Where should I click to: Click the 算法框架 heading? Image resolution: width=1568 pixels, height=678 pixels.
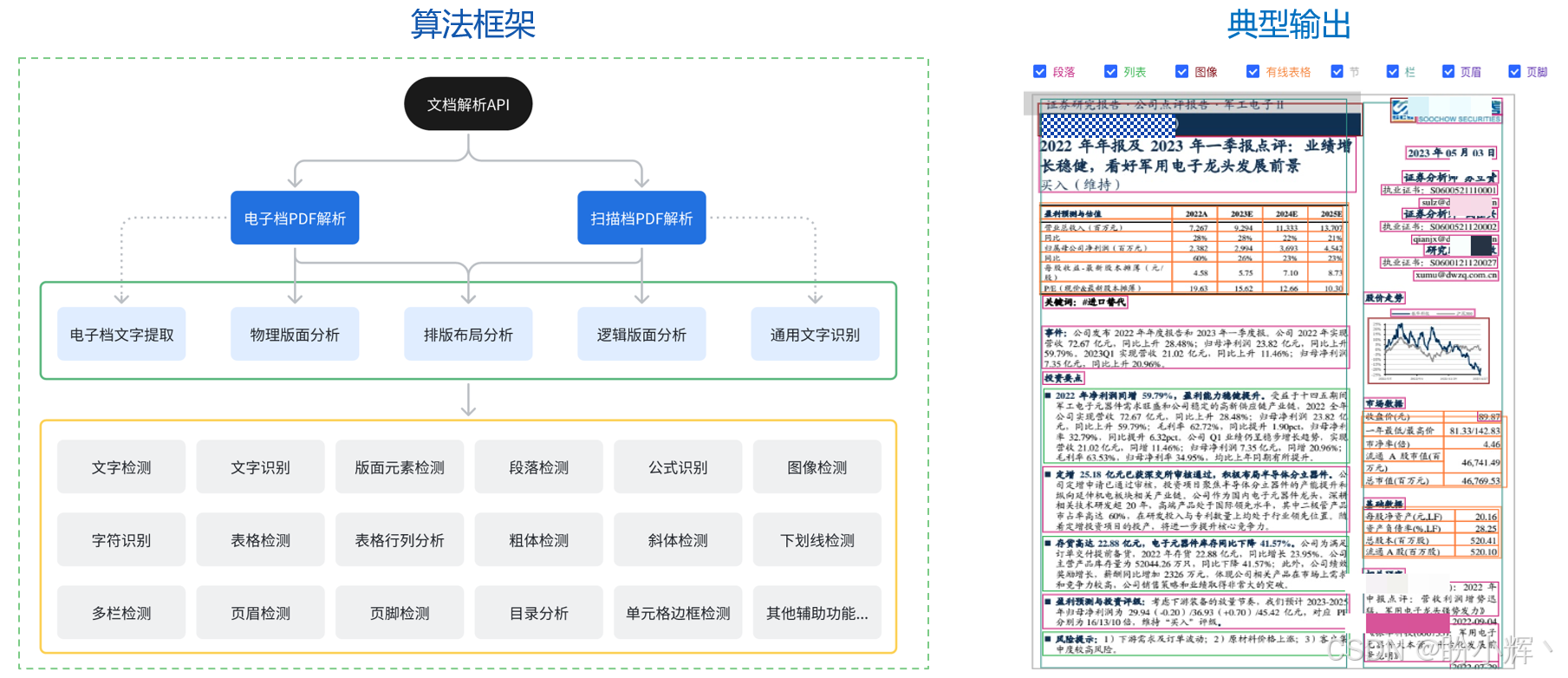[472, 23]
